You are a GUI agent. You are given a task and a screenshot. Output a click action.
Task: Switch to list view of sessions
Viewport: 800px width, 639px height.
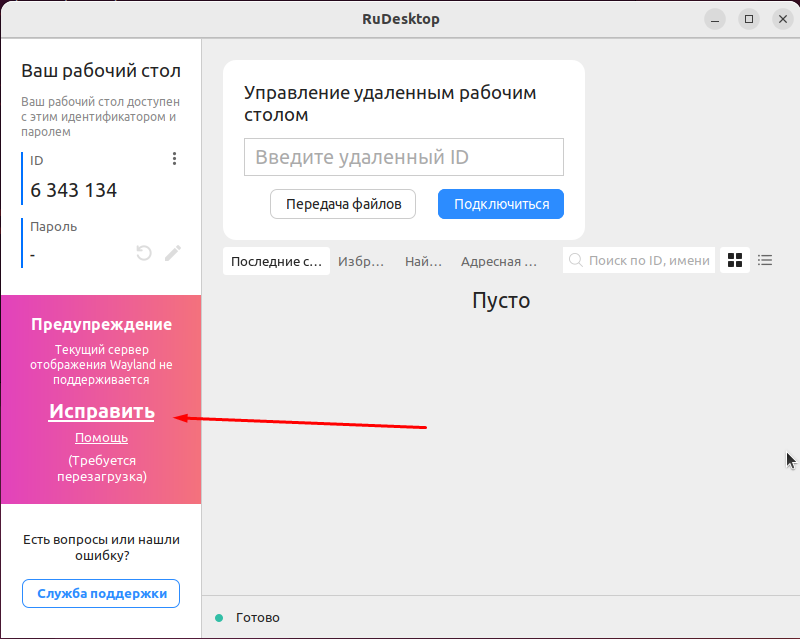click(x=765, y=260)
